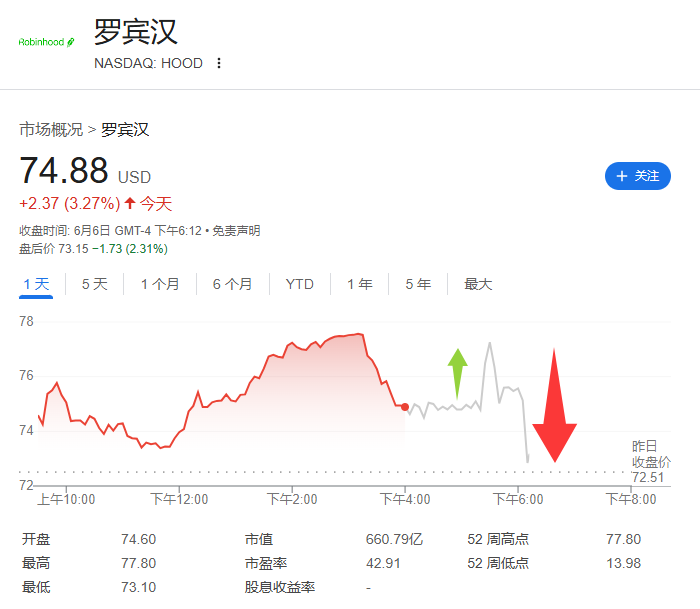700x609 pixels.
Task: Switch to the 1 个月 chart range
Action: point(160,284)
